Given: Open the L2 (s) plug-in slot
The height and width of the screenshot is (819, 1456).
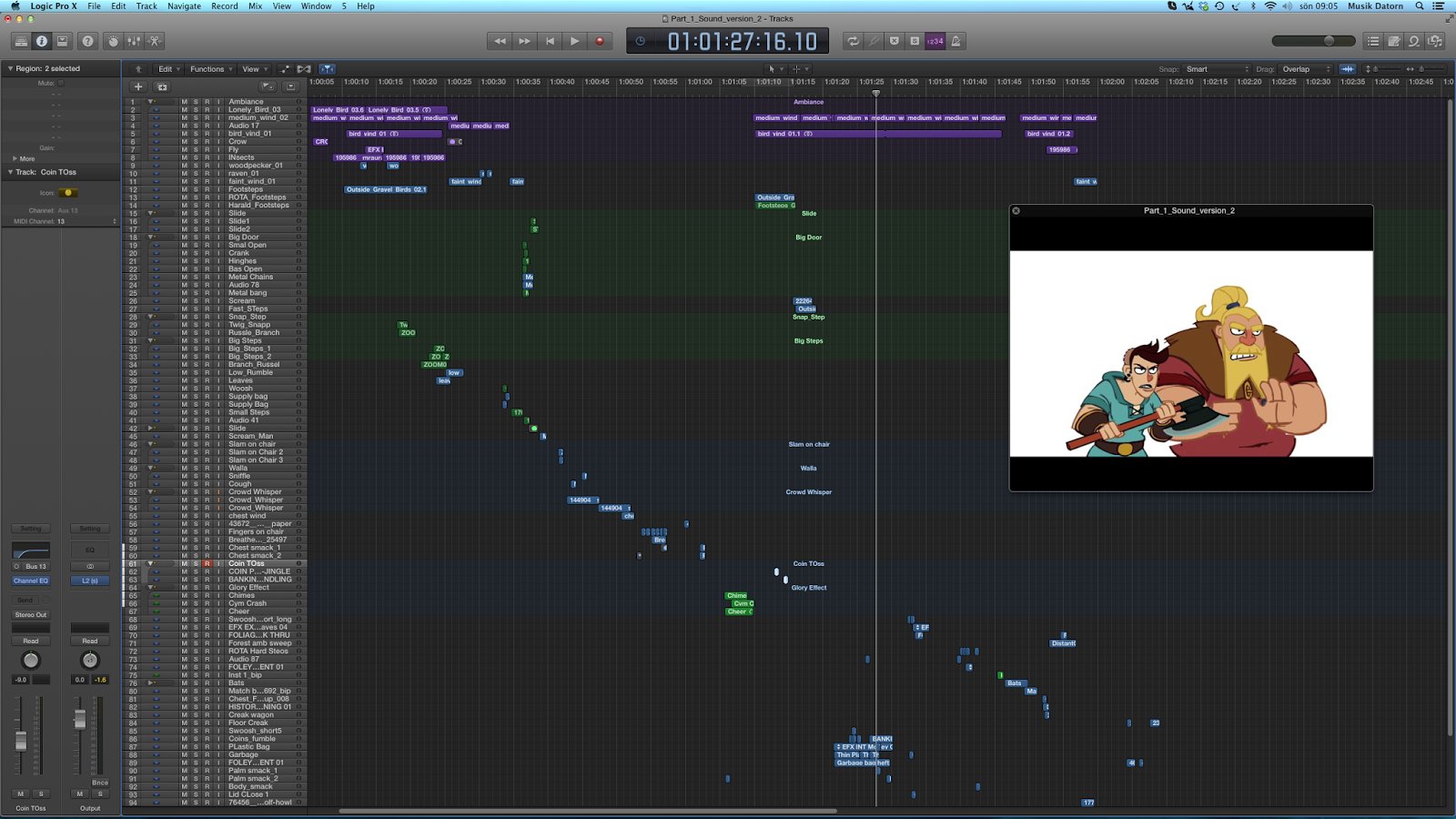Looking at the screenshot, I should point(90,581).
